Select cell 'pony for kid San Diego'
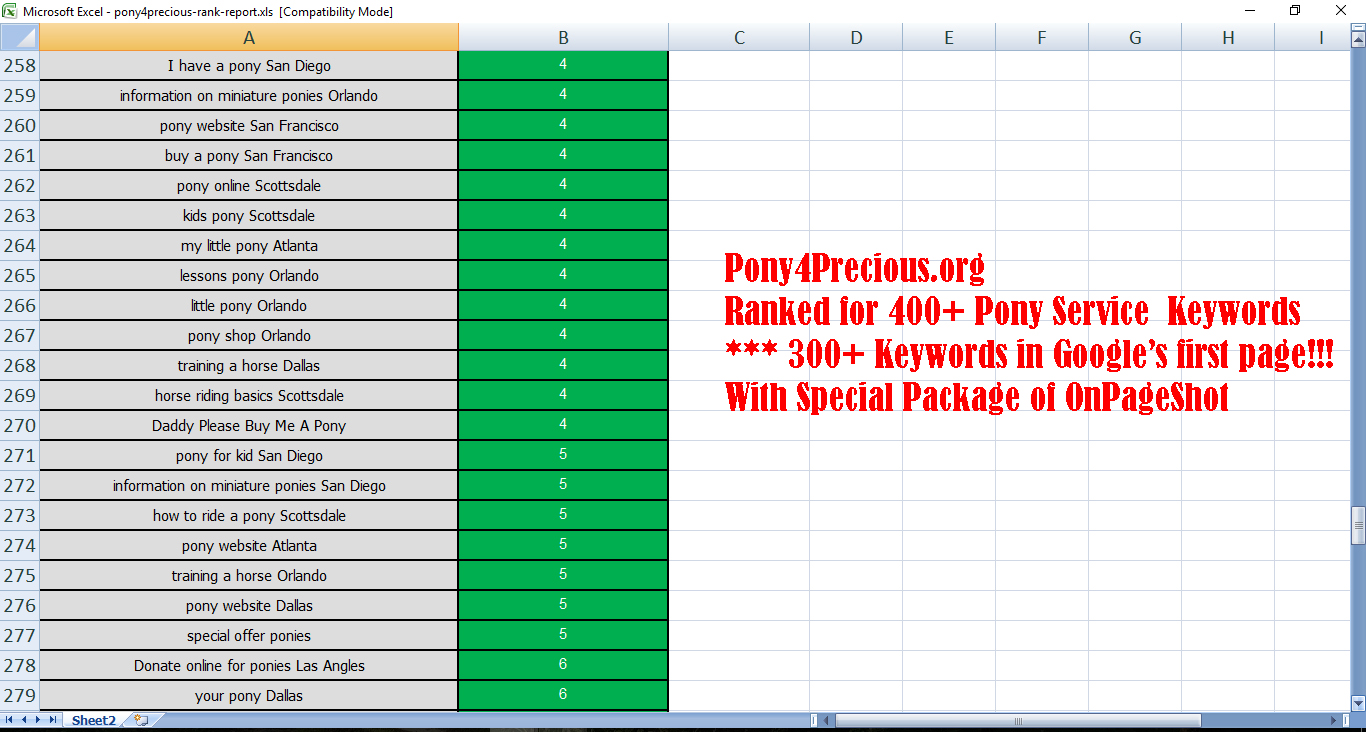 pos(249,456)
